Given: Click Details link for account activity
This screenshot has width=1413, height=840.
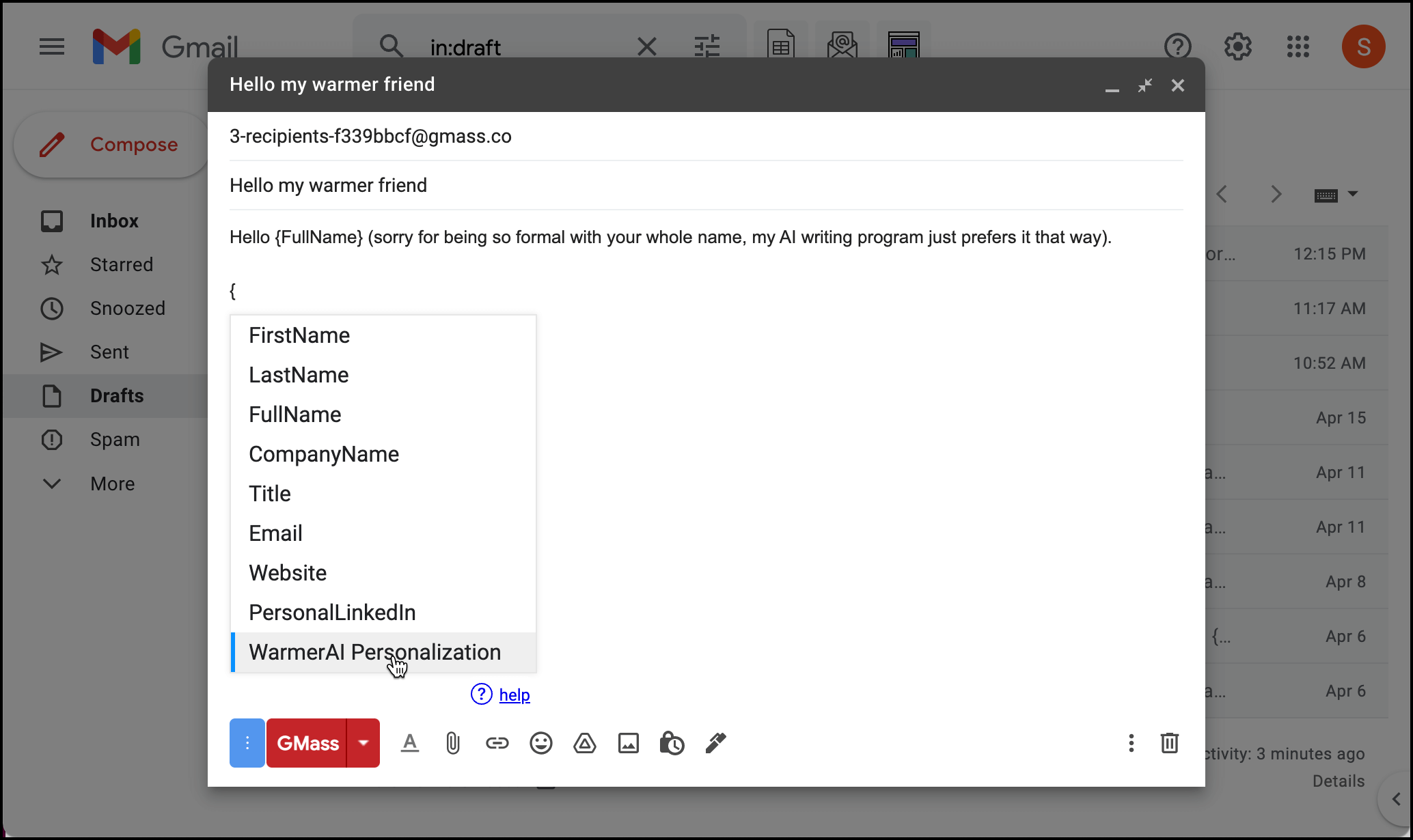Looking at the screenshot, I should pos(1339,781).
